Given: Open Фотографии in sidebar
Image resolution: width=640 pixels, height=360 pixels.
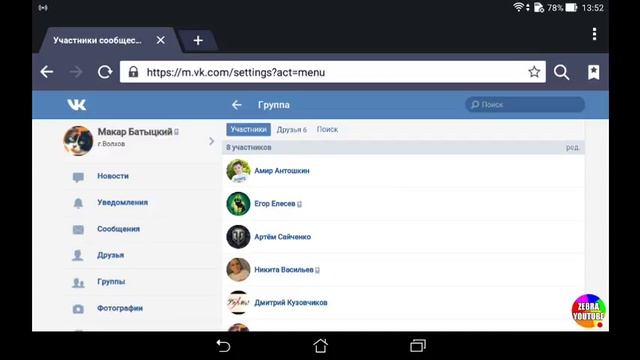Looking at the screenshot, I should pos(120,308).
